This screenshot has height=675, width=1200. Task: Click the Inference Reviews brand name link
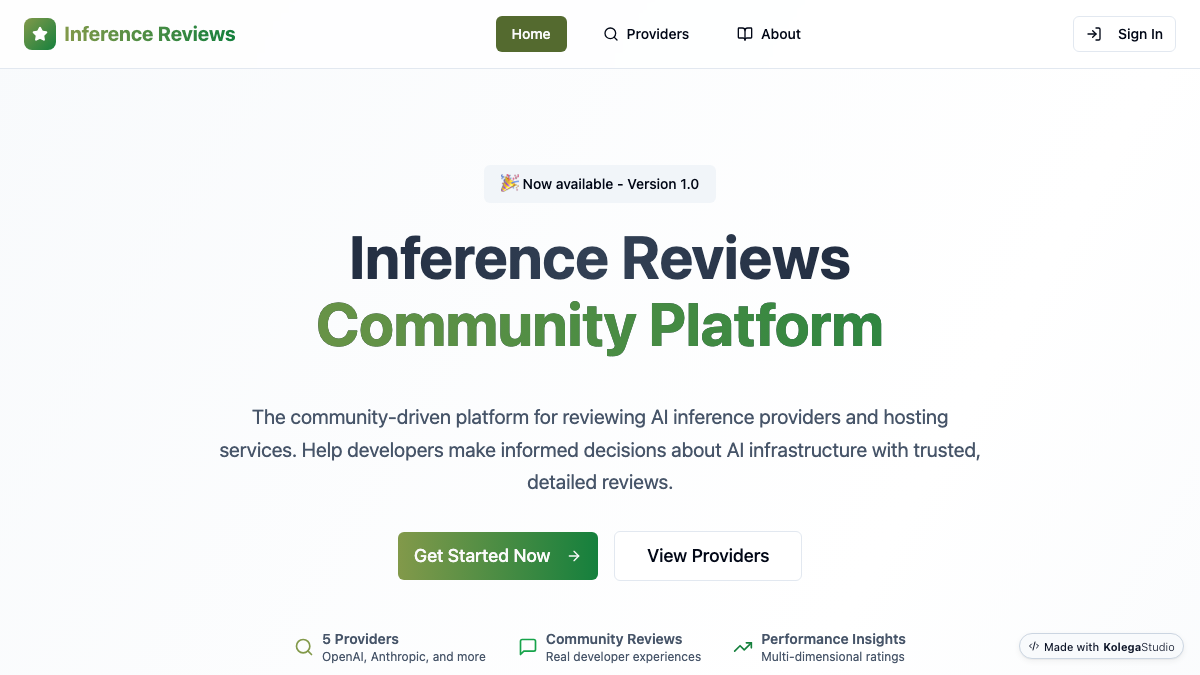[150, 34]
